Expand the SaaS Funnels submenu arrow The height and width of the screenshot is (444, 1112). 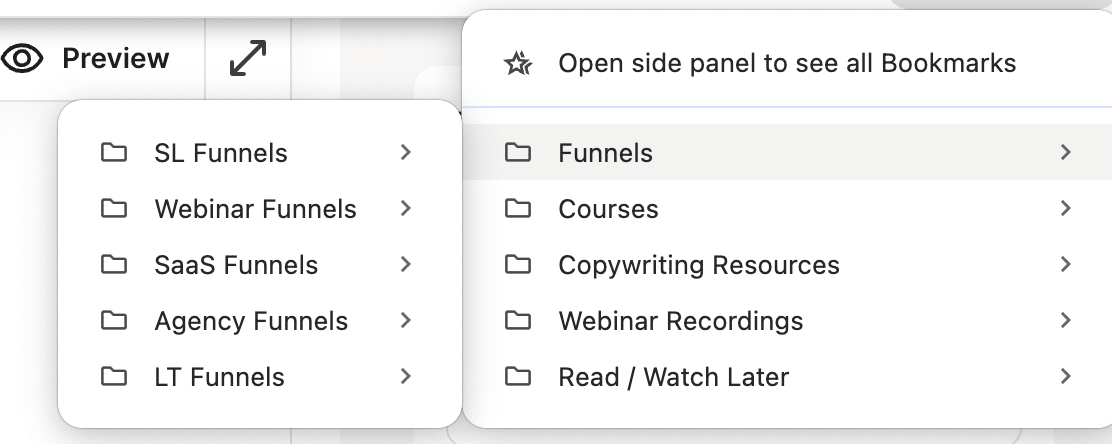405,265
